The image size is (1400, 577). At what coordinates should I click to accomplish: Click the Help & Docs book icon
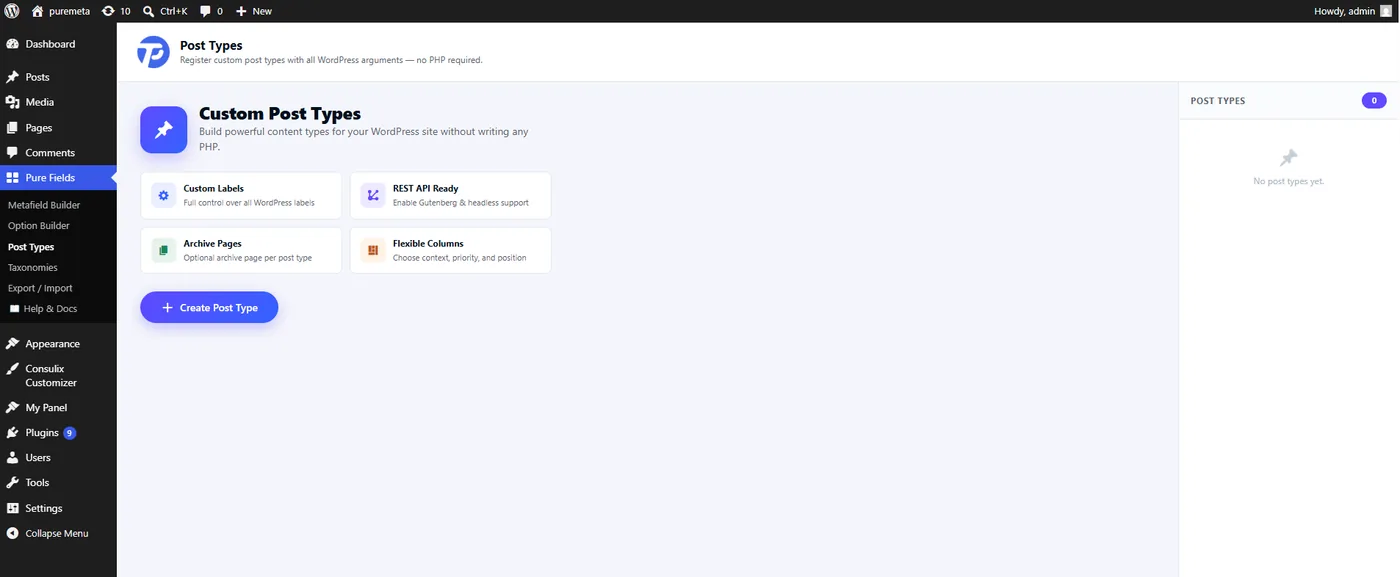14,309
